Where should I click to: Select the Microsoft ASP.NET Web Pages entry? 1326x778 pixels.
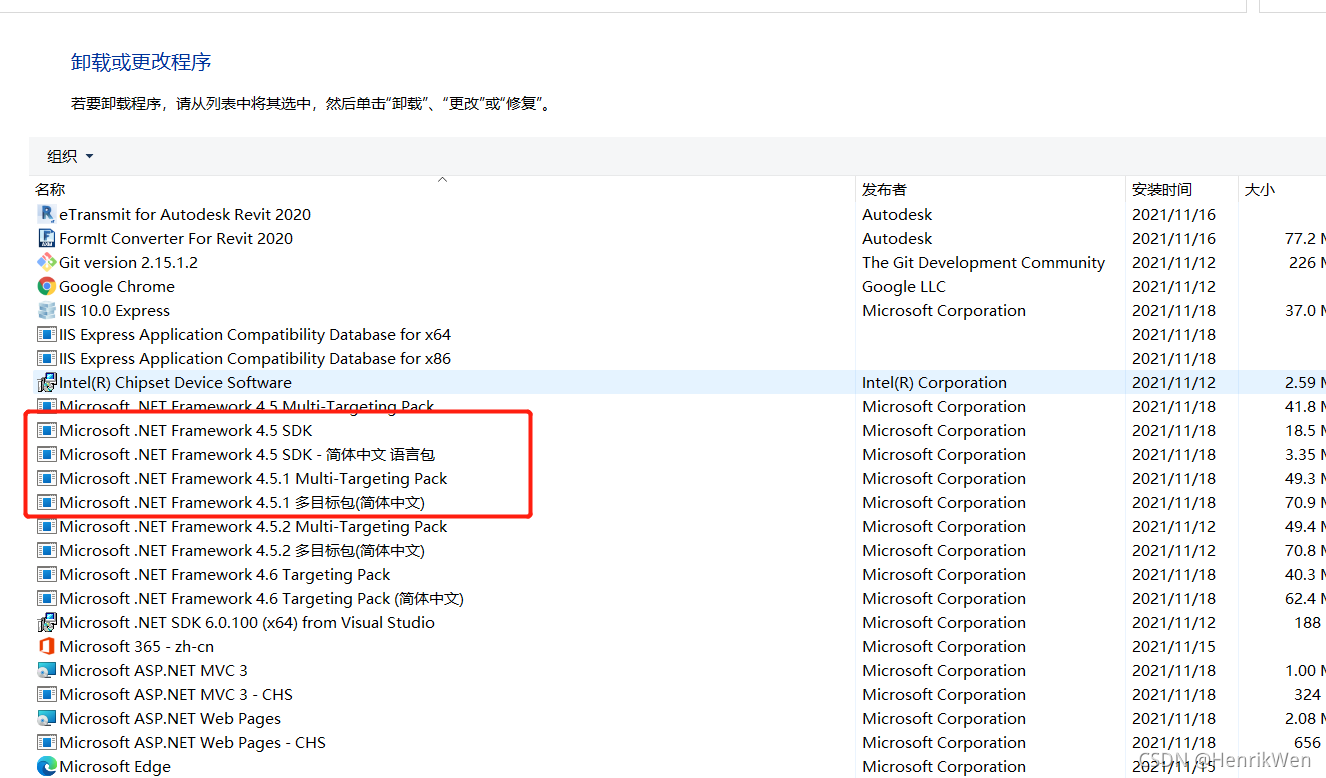click(170, 718)
